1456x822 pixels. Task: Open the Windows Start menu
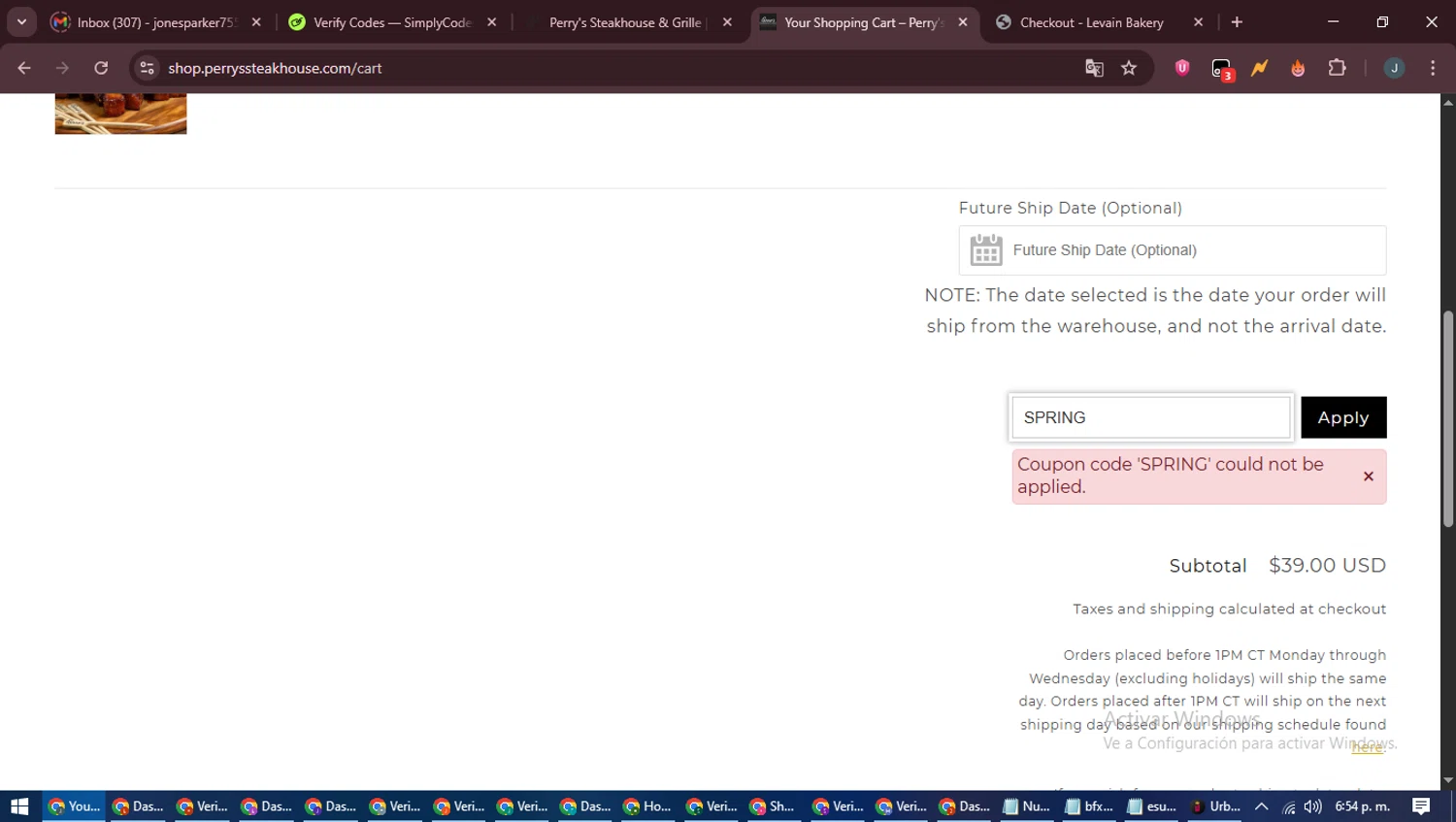click(x=19, y=806)
